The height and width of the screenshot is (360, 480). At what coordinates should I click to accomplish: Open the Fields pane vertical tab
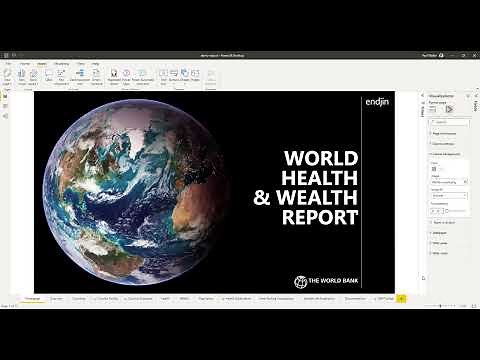[x=476, y=106]
